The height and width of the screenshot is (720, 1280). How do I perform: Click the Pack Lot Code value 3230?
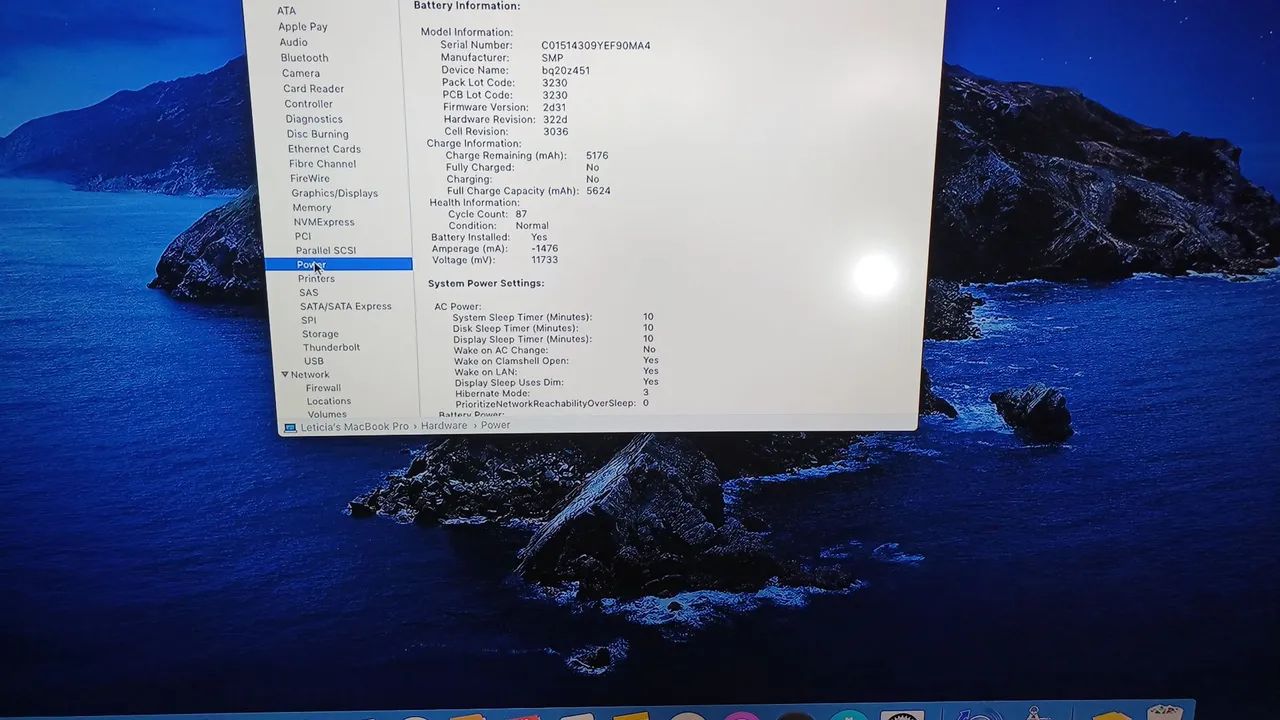coord(555,83)
